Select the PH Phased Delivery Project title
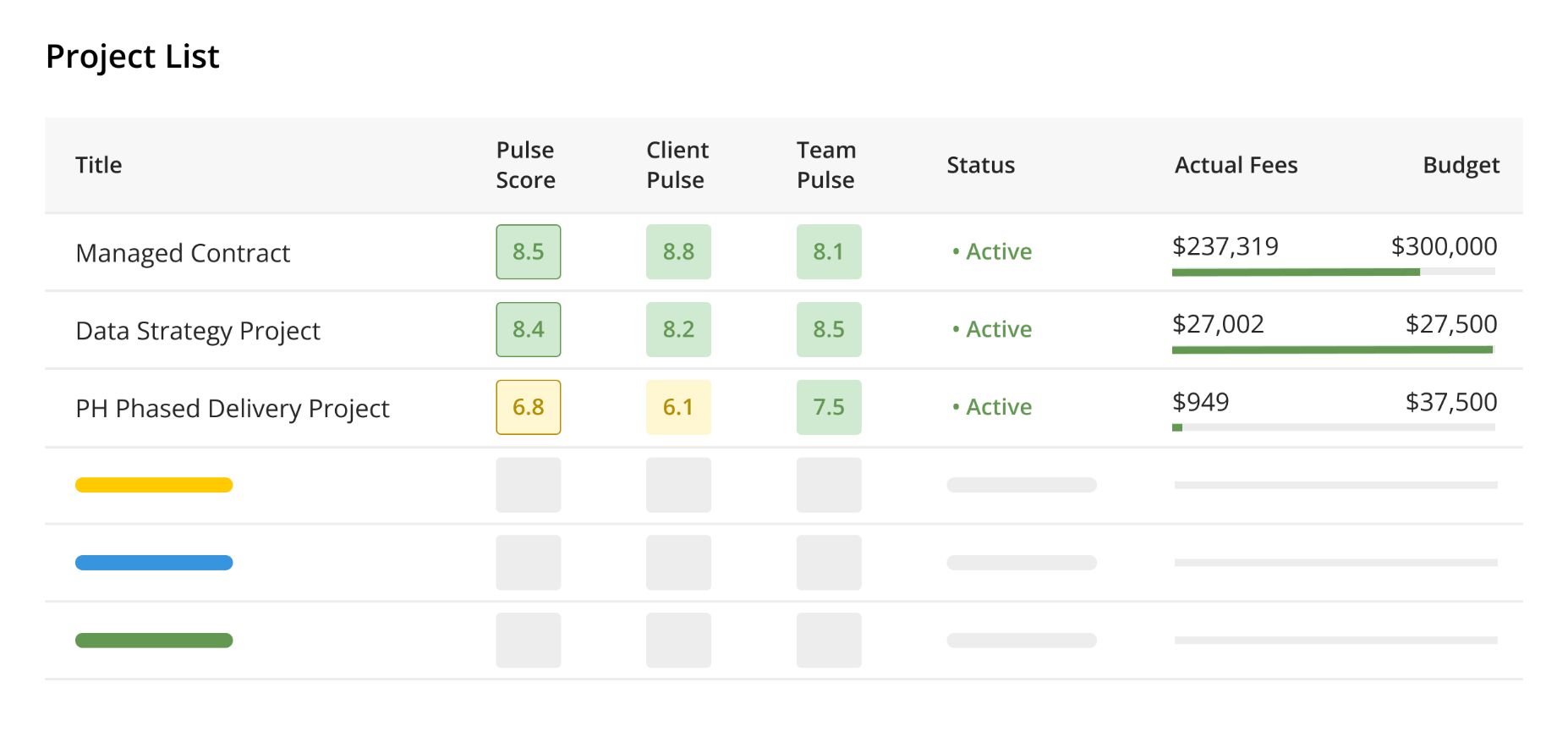Viewport: 1568px width, 732px height. 233,409
